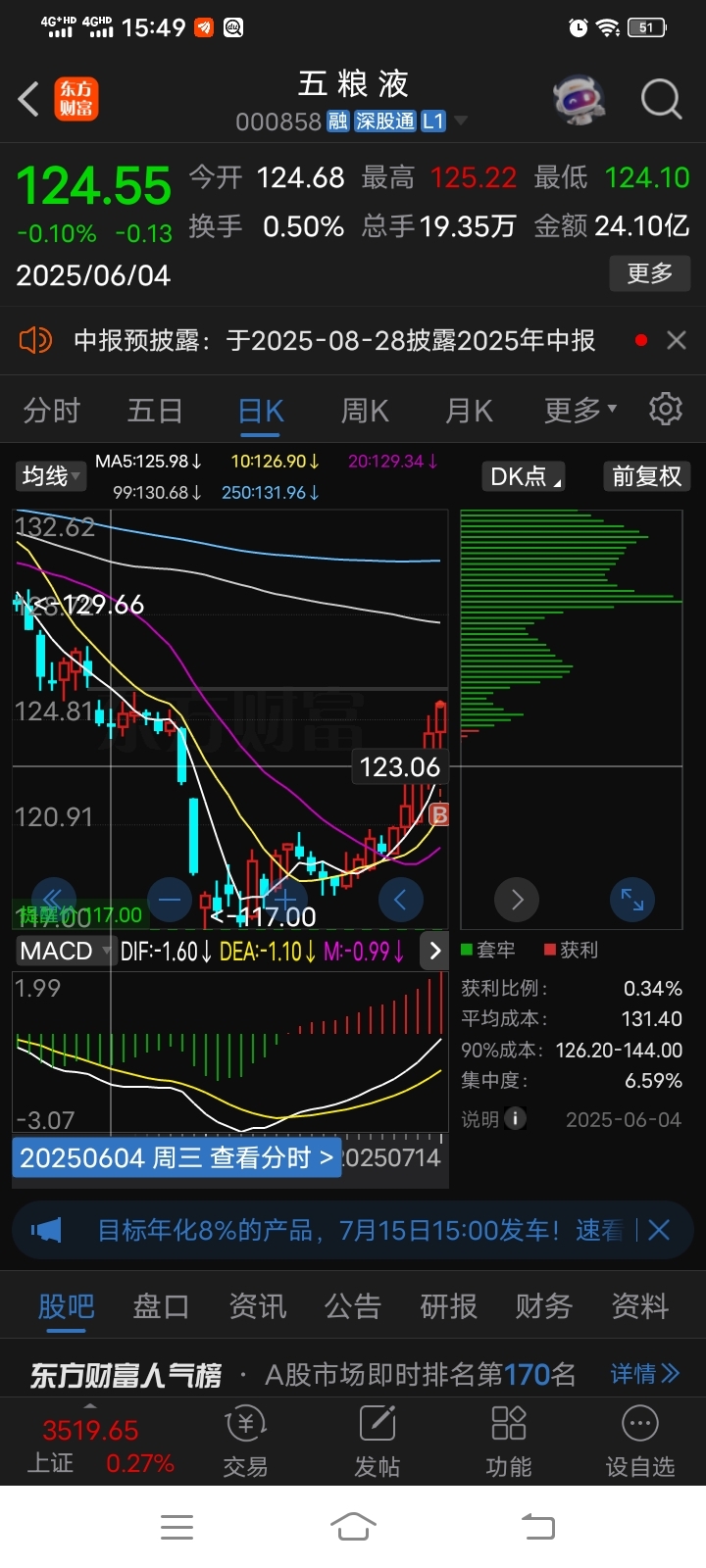Open chart settings gear icon

pos(666,408)
